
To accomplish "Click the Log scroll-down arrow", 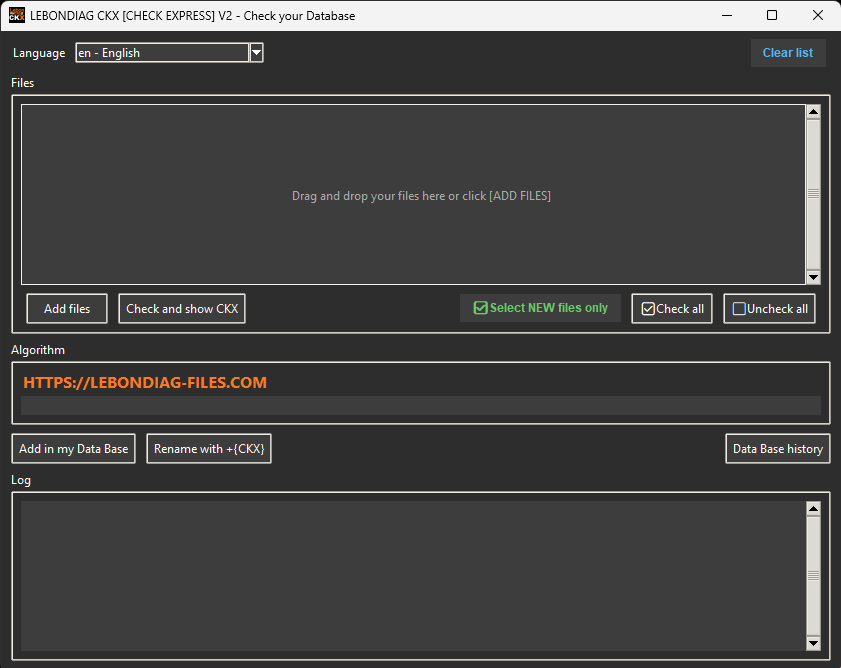I will point(813,643).
